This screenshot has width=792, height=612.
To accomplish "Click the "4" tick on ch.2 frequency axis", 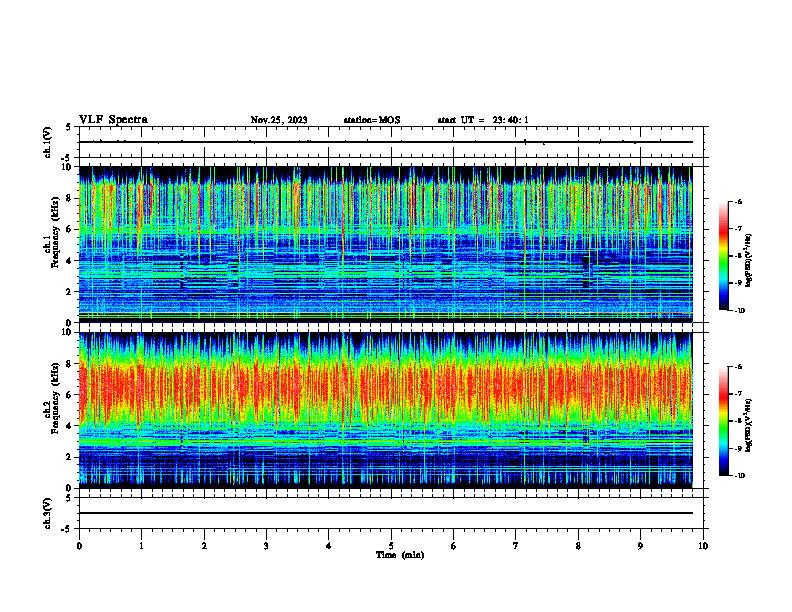I will [69, 426].
